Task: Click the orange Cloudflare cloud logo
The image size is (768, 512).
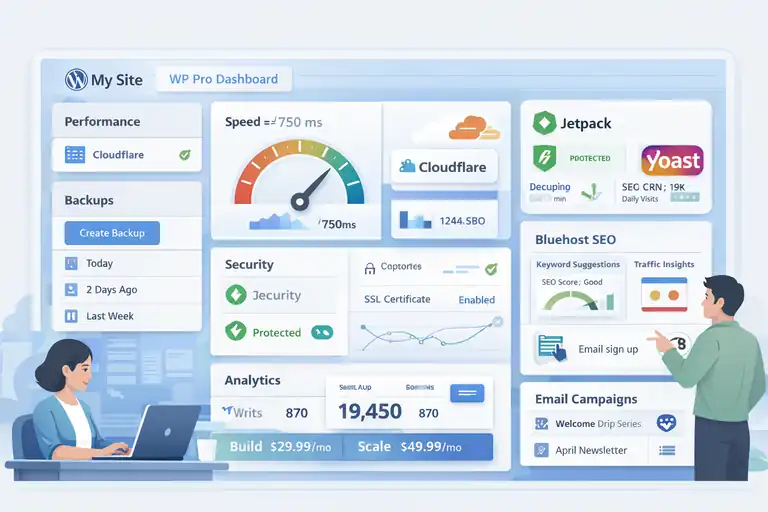Action: tap(474, 128)
